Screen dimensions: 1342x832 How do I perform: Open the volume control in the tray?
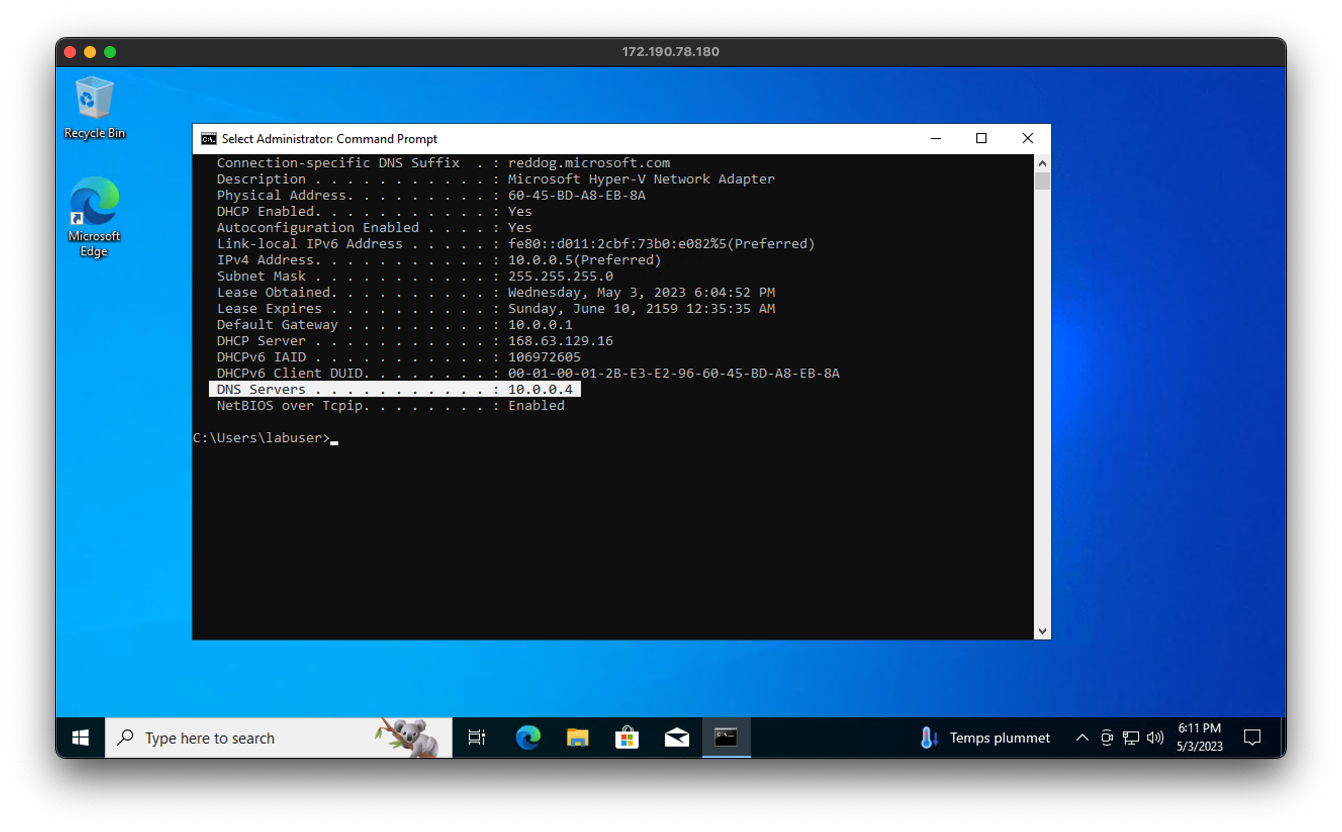pos(1156,737)
